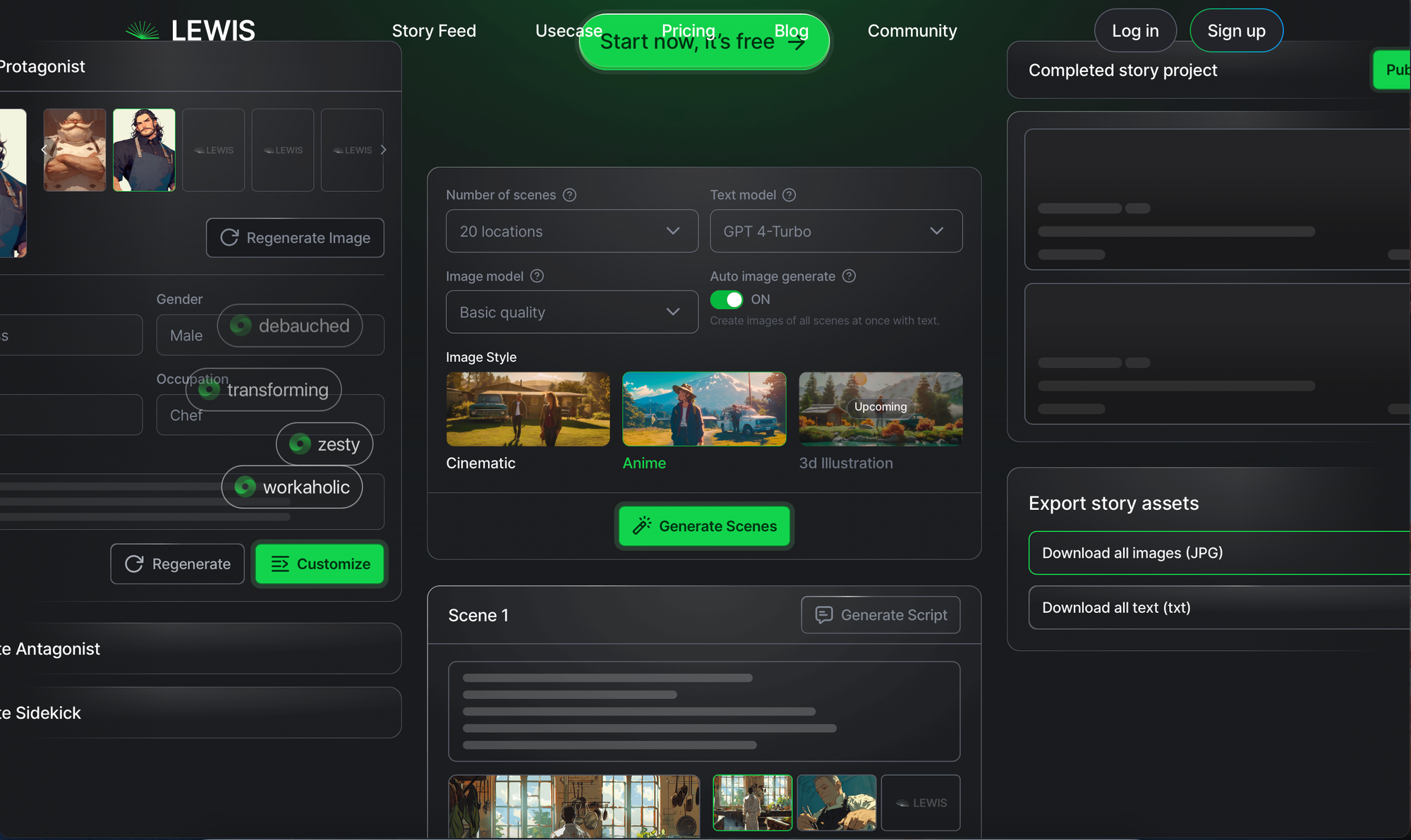The height and width of the screenshot is (840, 1411).
Task: Select the Anime image style
Action: 703,409
